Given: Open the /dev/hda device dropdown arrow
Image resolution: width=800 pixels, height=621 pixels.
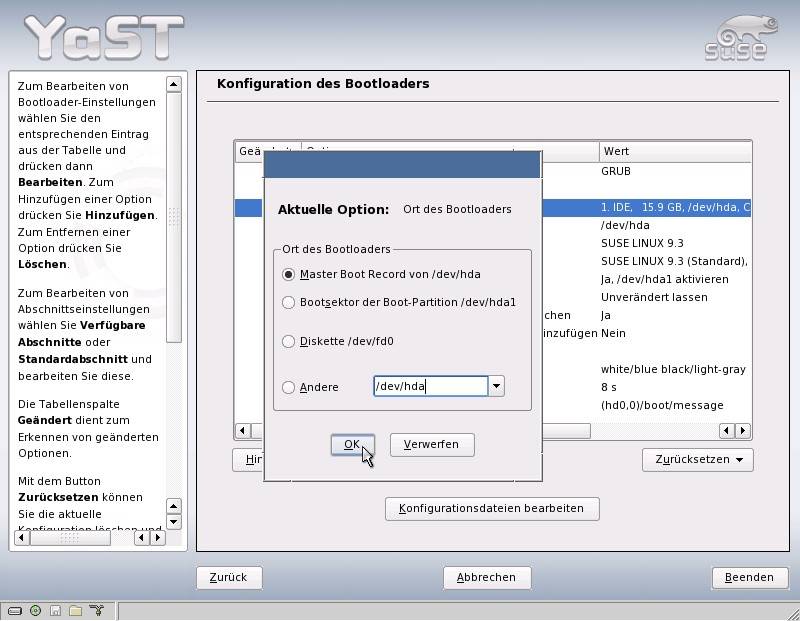Looking at the screenshot, I should tap(497, 387).
